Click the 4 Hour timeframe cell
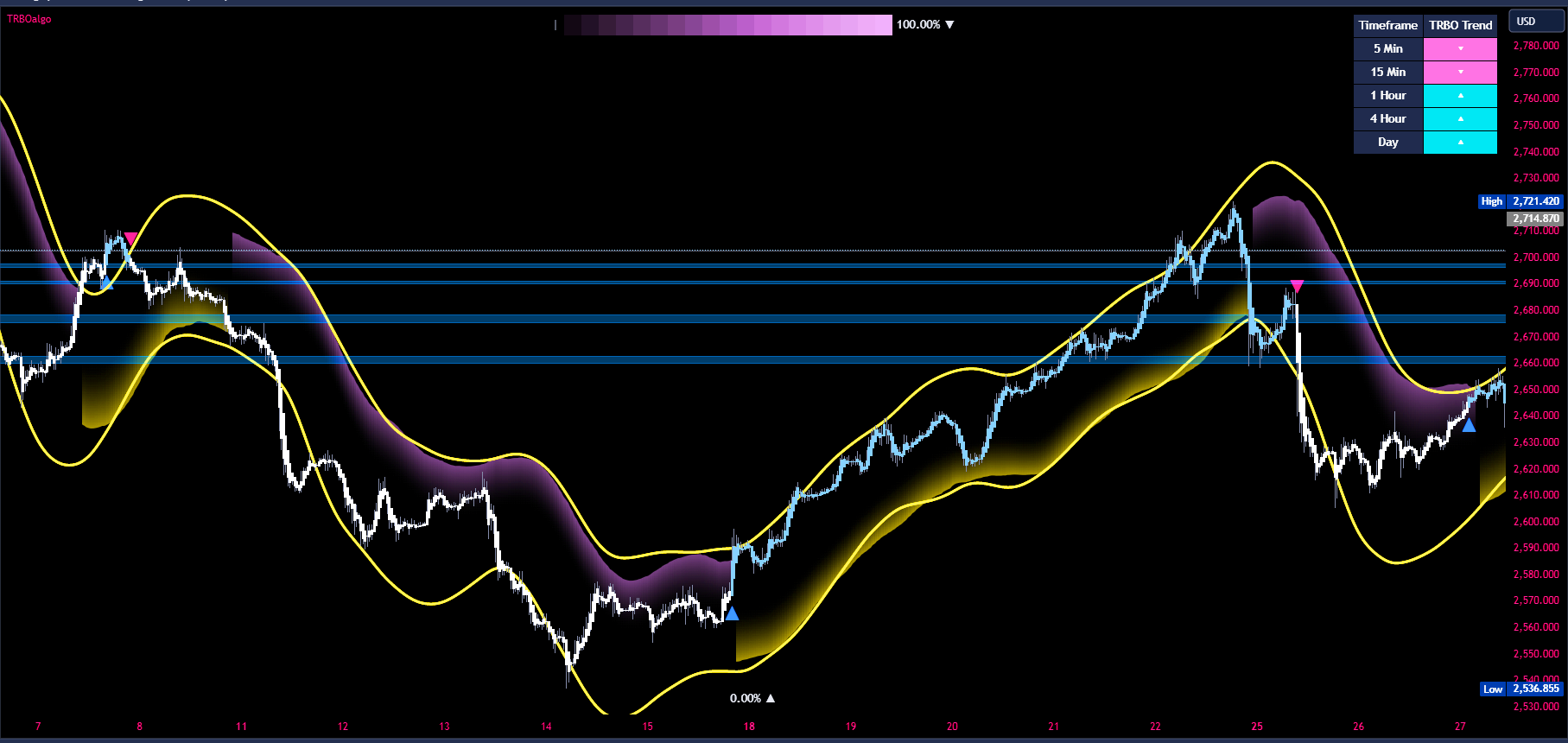 tap(1388, 118)
